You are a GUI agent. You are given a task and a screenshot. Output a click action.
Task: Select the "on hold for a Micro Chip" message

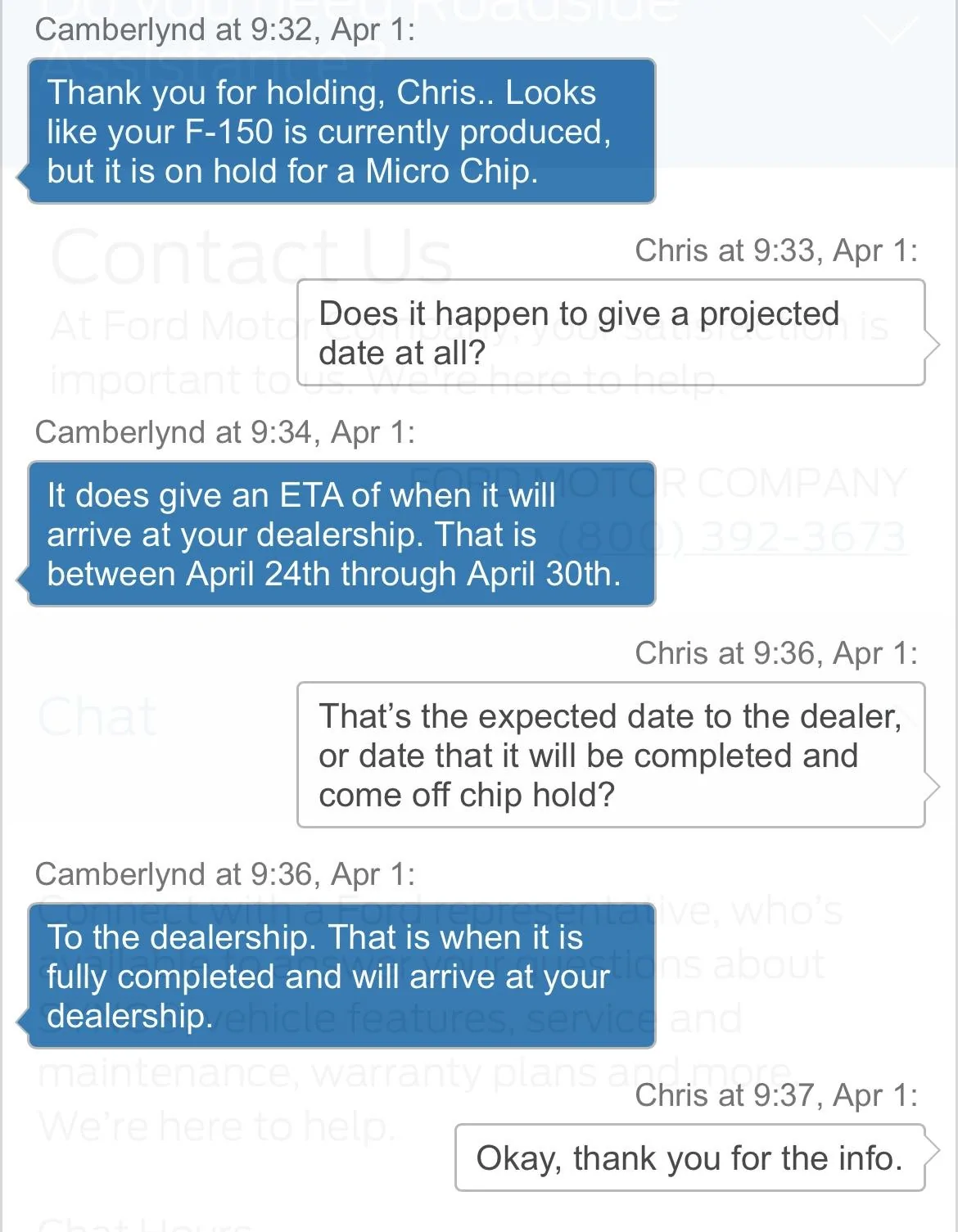coord(341,131)
